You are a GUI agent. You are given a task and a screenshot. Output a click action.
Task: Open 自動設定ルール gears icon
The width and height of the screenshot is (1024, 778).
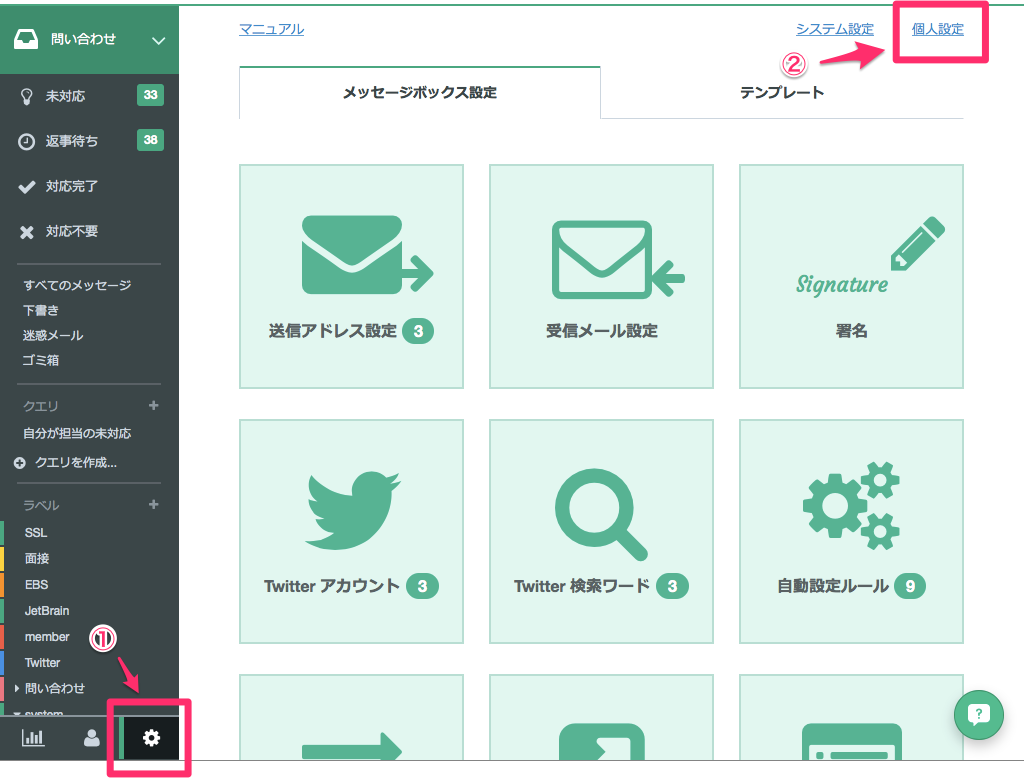click(x=852, y=506)
